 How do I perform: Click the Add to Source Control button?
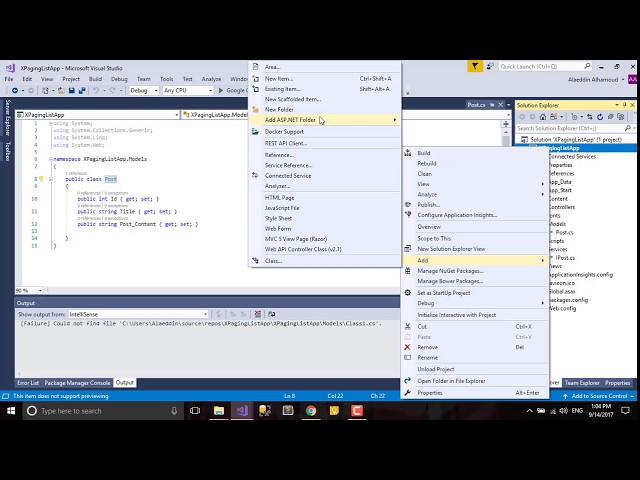tap(599, 396)
